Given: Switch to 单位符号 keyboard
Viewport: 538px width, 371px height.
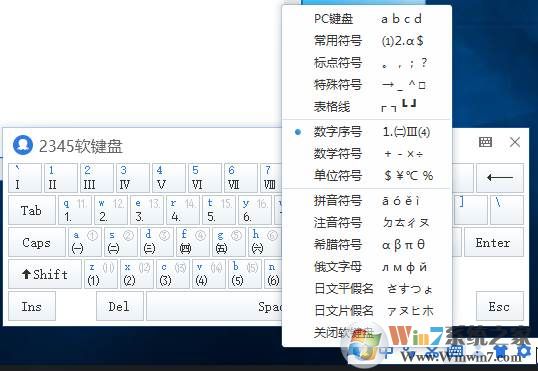Looking at the screenshot, I should tap(366, 176).
